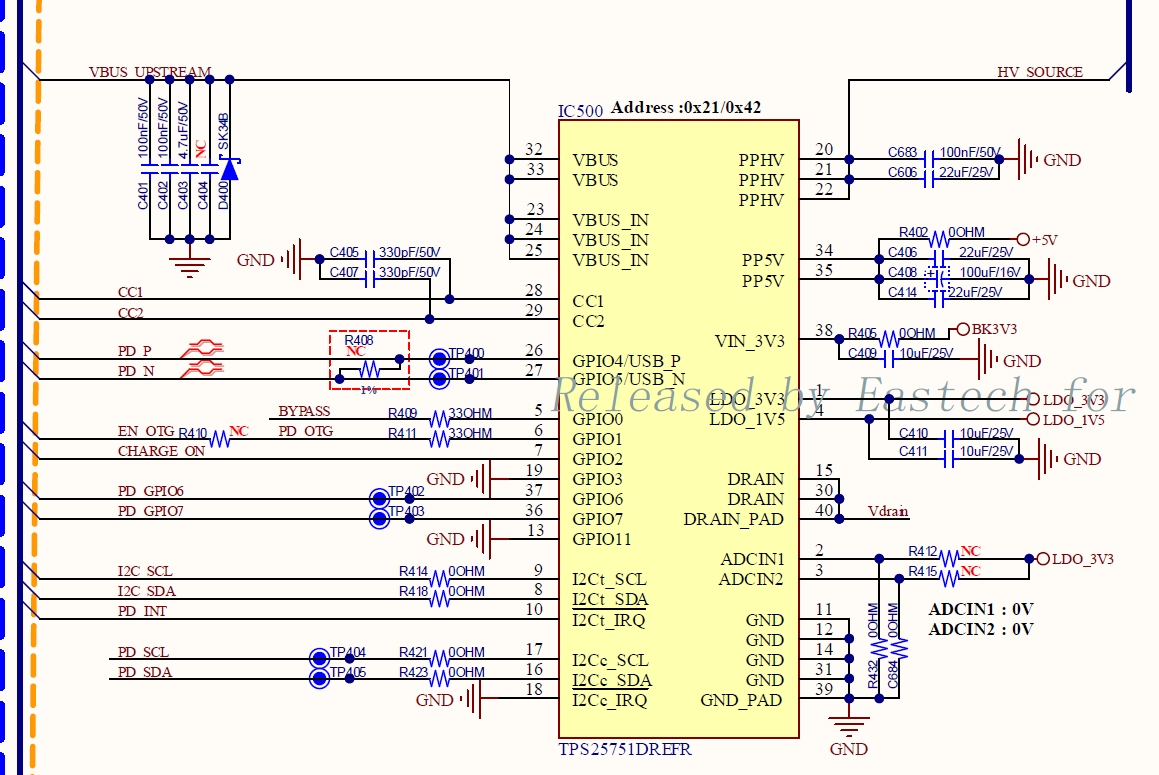The height and width of the screenshot is (775, 1159).
Task: Select the CC2 net label
Action: tap(130, 313)
